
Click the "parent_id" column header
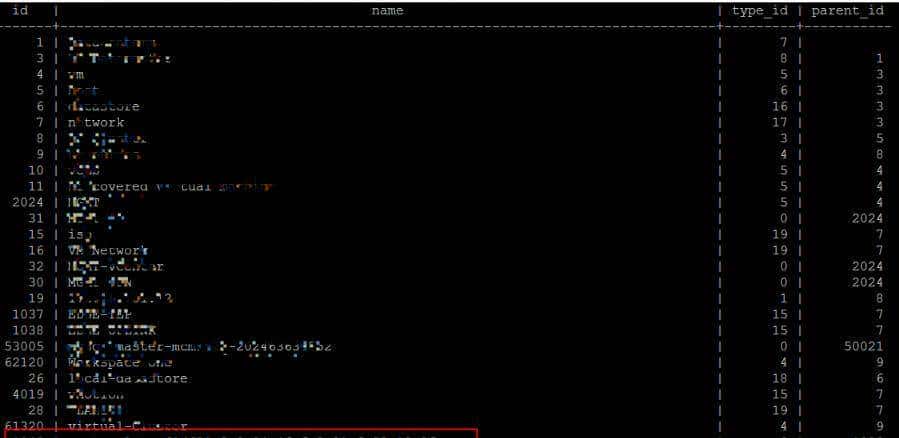point(847,10)
